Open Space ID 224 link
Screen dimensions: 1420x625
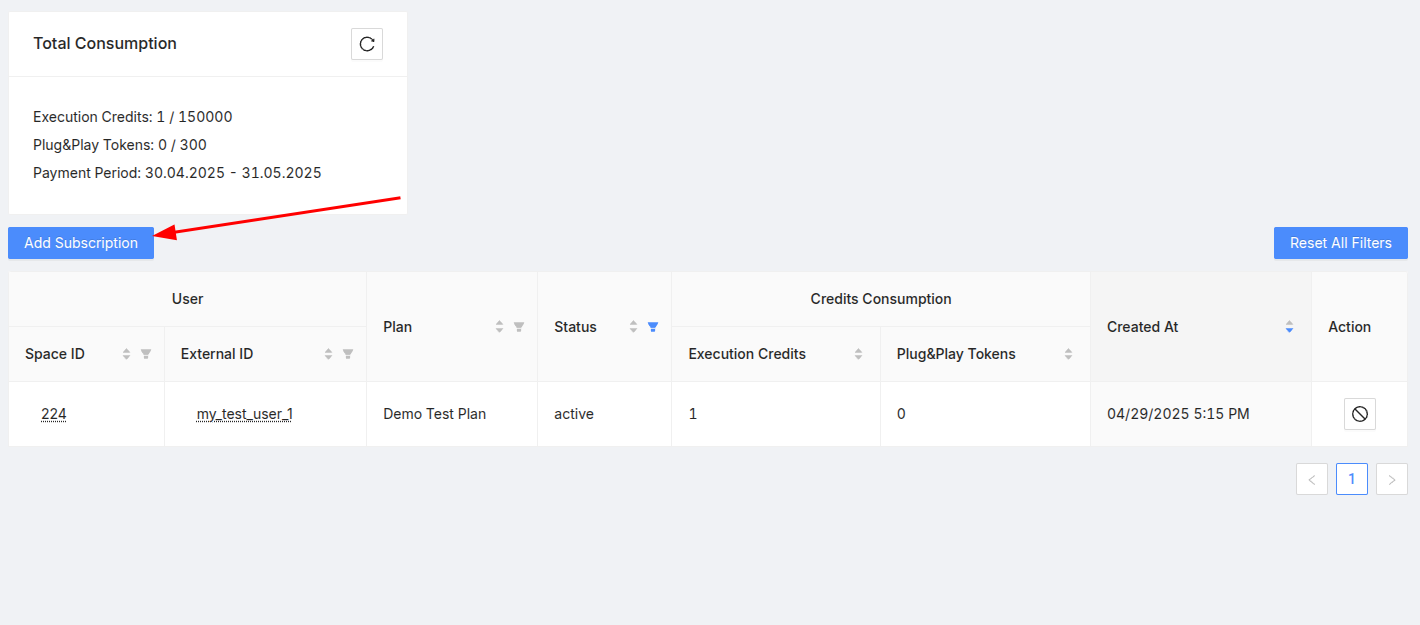coord(54,414)
